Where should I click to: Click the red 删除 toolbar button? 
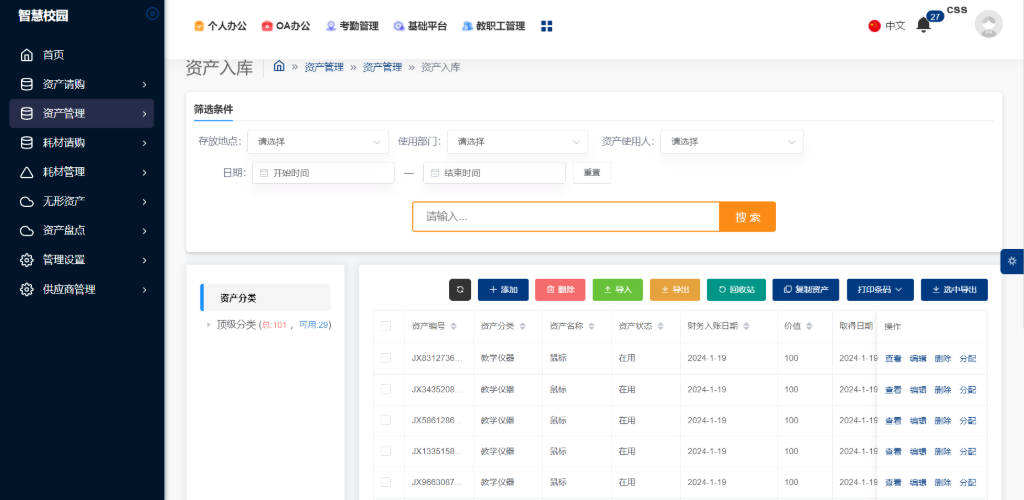click(560, 290)
